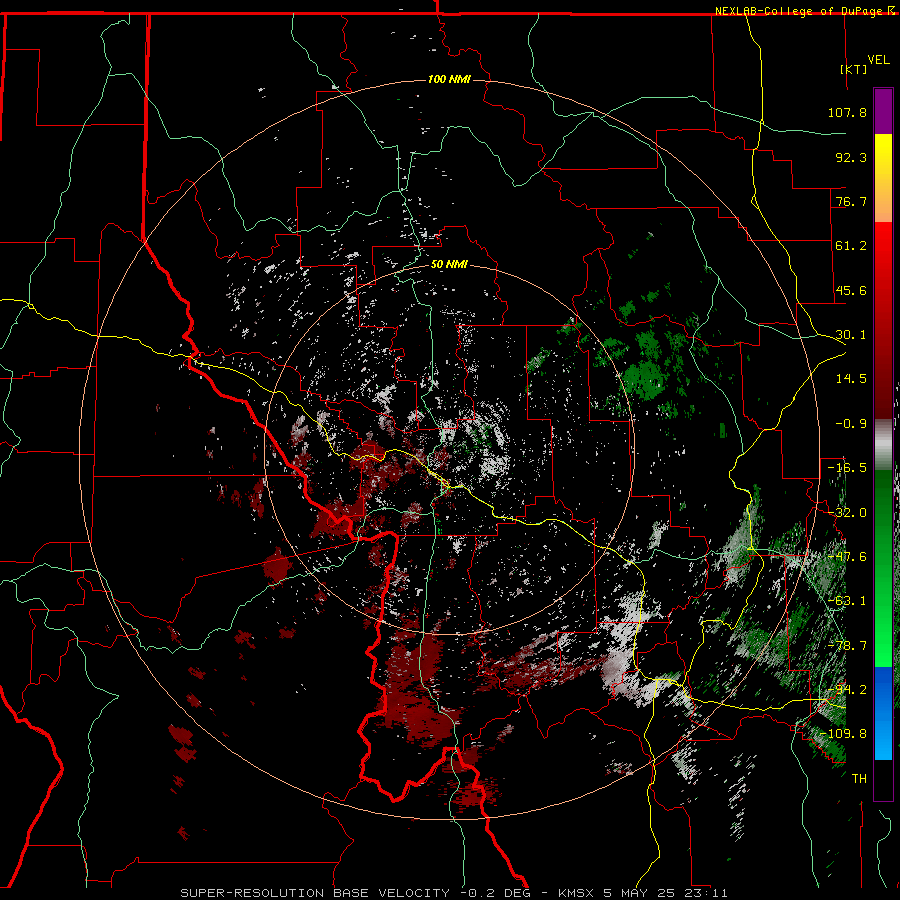Click the 92.3 velocity scale value
900x900 pixels.
[851, 157]
